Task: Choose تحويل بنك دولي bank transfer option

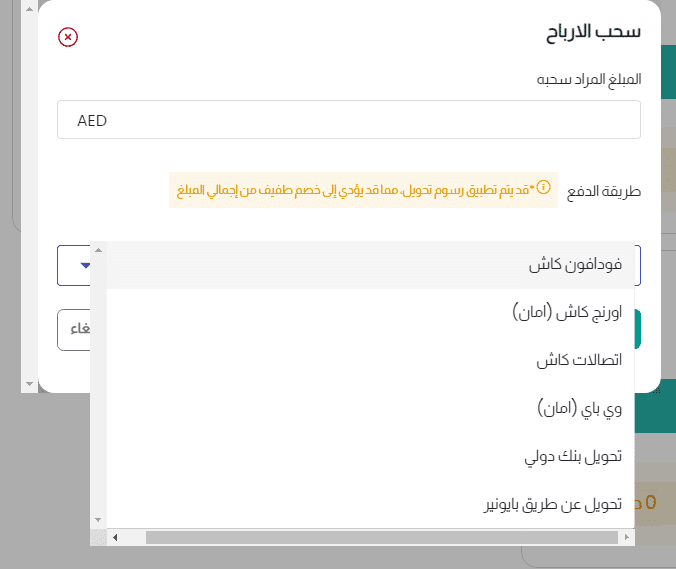Action: coord(573,456)
